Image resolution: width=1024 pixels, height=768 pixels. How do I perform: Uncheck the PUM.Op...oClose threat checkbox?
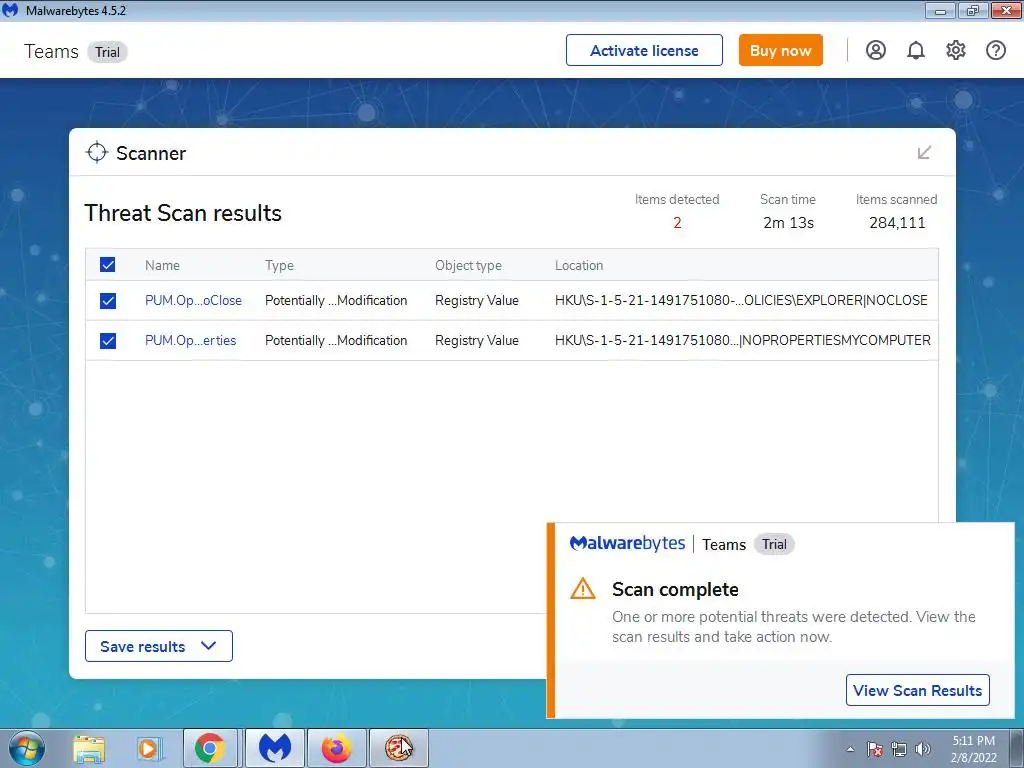pos(108,300)
